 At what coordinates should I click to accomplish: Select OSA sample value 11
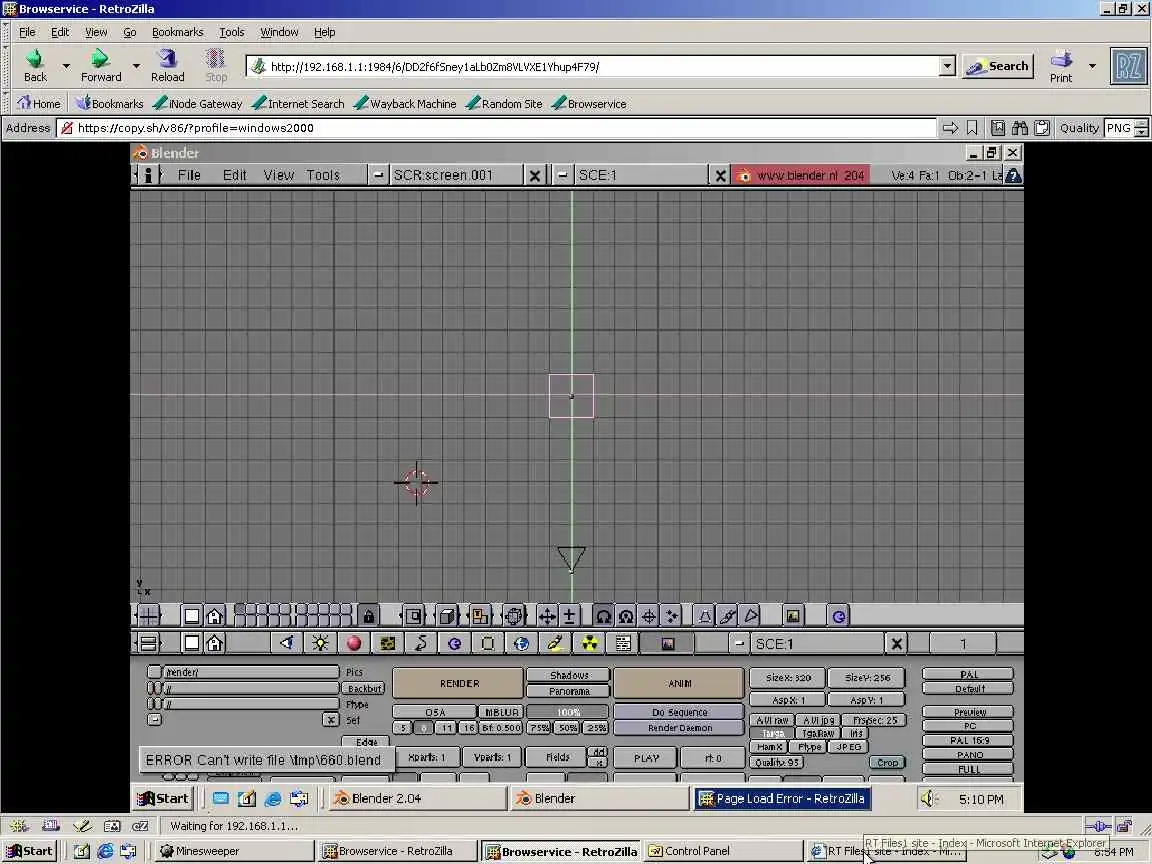[446, 728]
